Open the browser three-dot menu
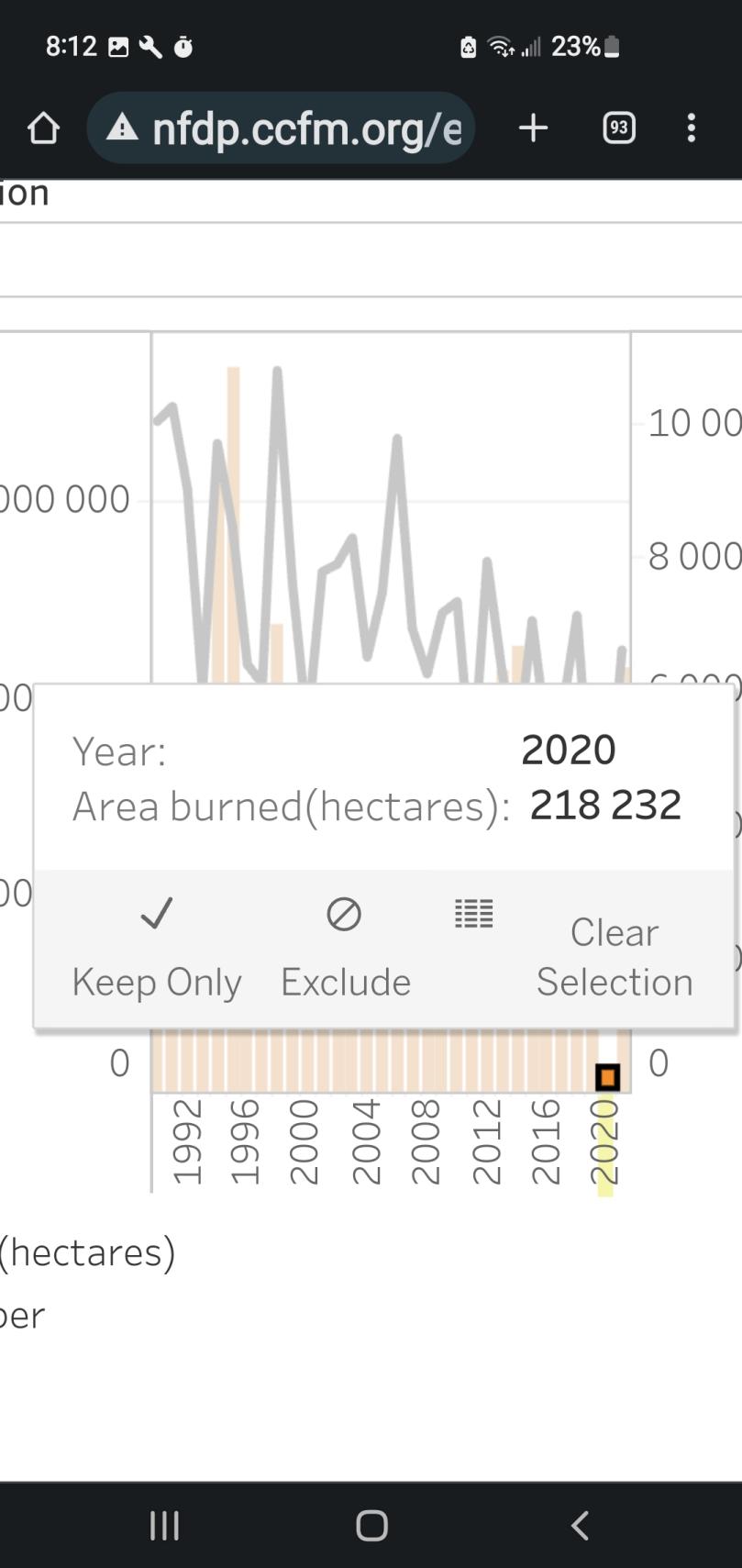Viewport: 742px width, 1568px height. tap(692, 128)
